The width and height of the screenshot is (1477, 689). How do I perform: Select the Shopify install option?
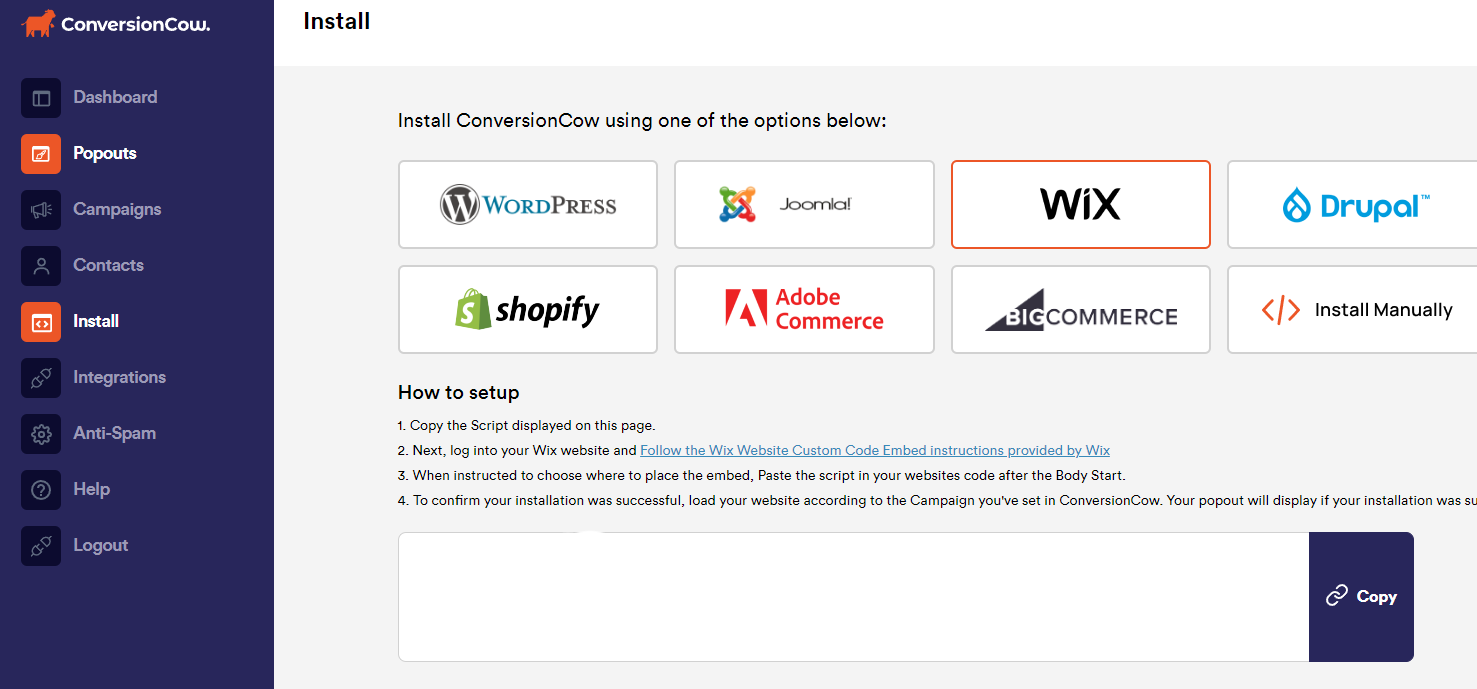coord(528,309)
